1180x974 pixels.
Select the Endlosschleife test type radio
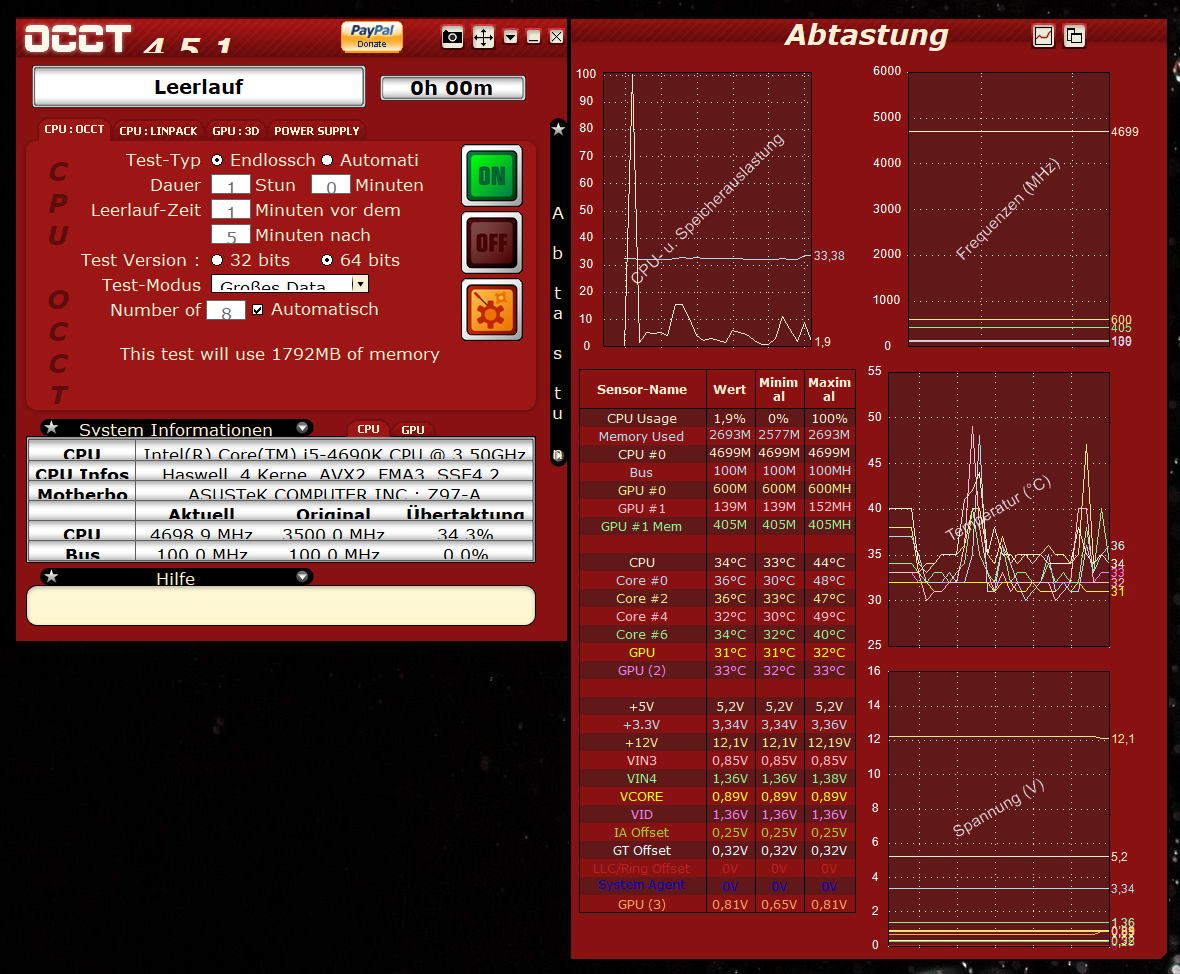(x=217, y=160)
